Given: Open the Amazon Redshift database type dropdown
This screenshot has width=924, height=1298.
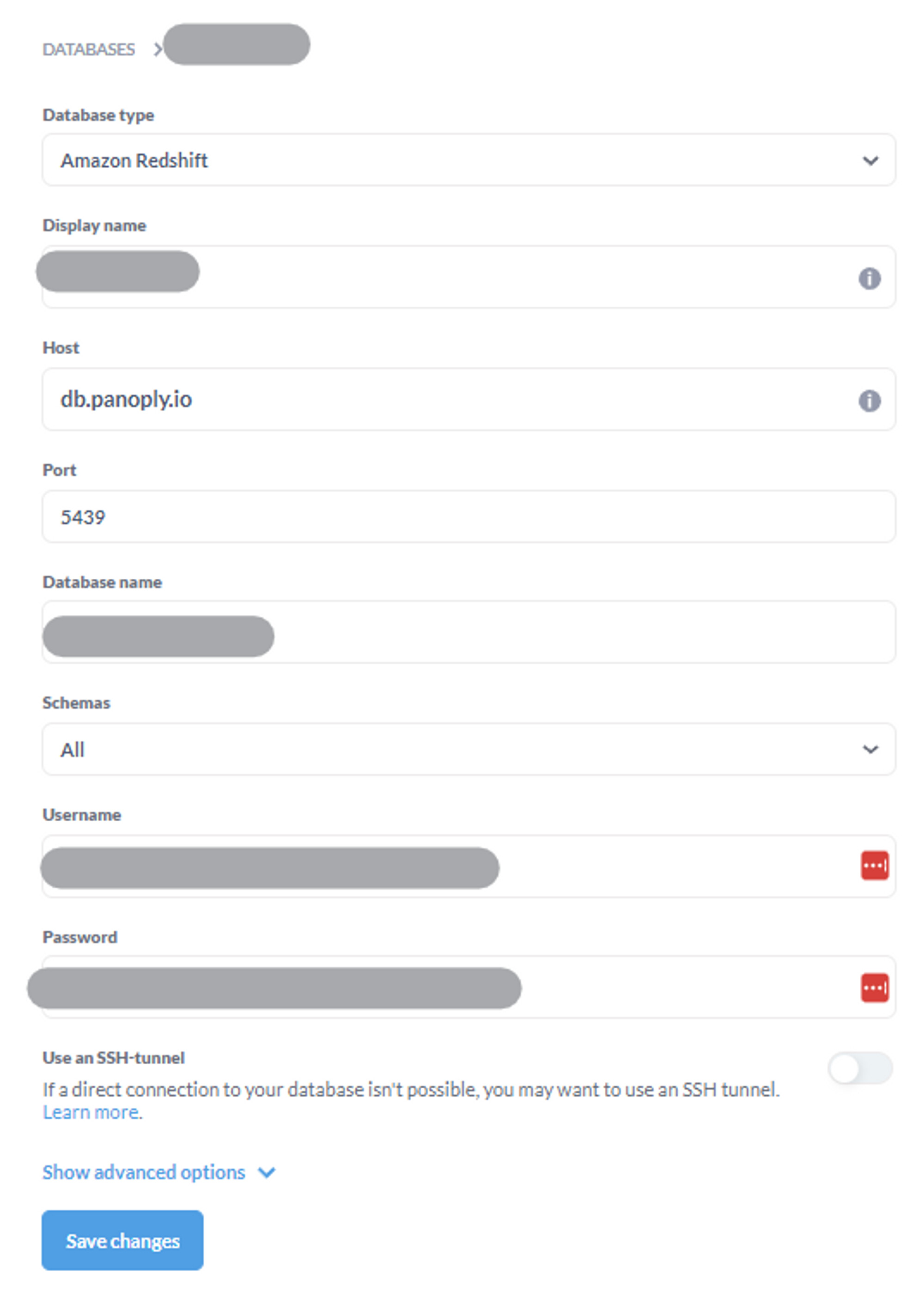Looking at the screenshot, I should [x=469, y=160].
